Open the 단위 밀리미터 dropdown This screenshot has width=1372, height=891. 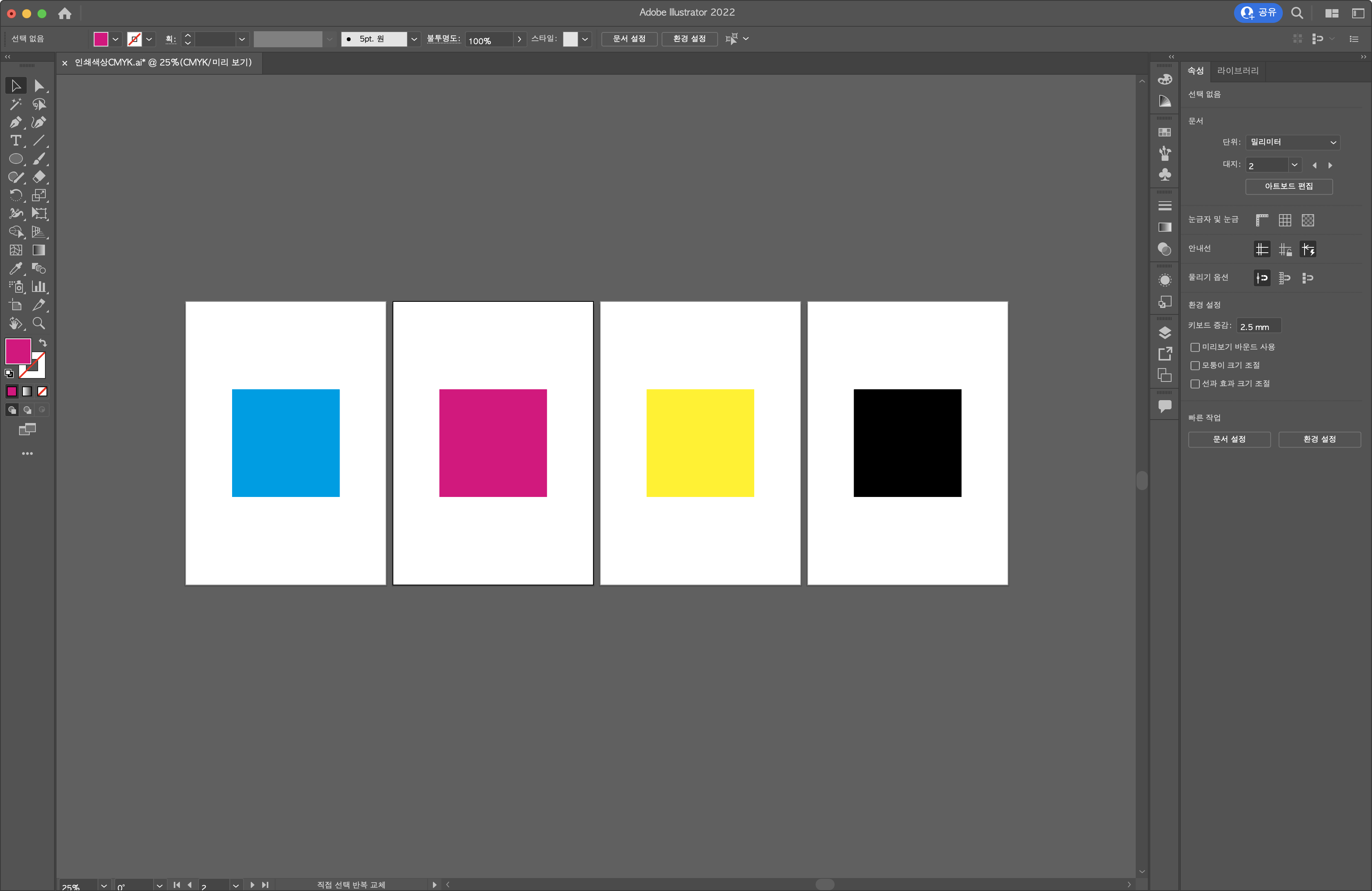pos(1292,143)
